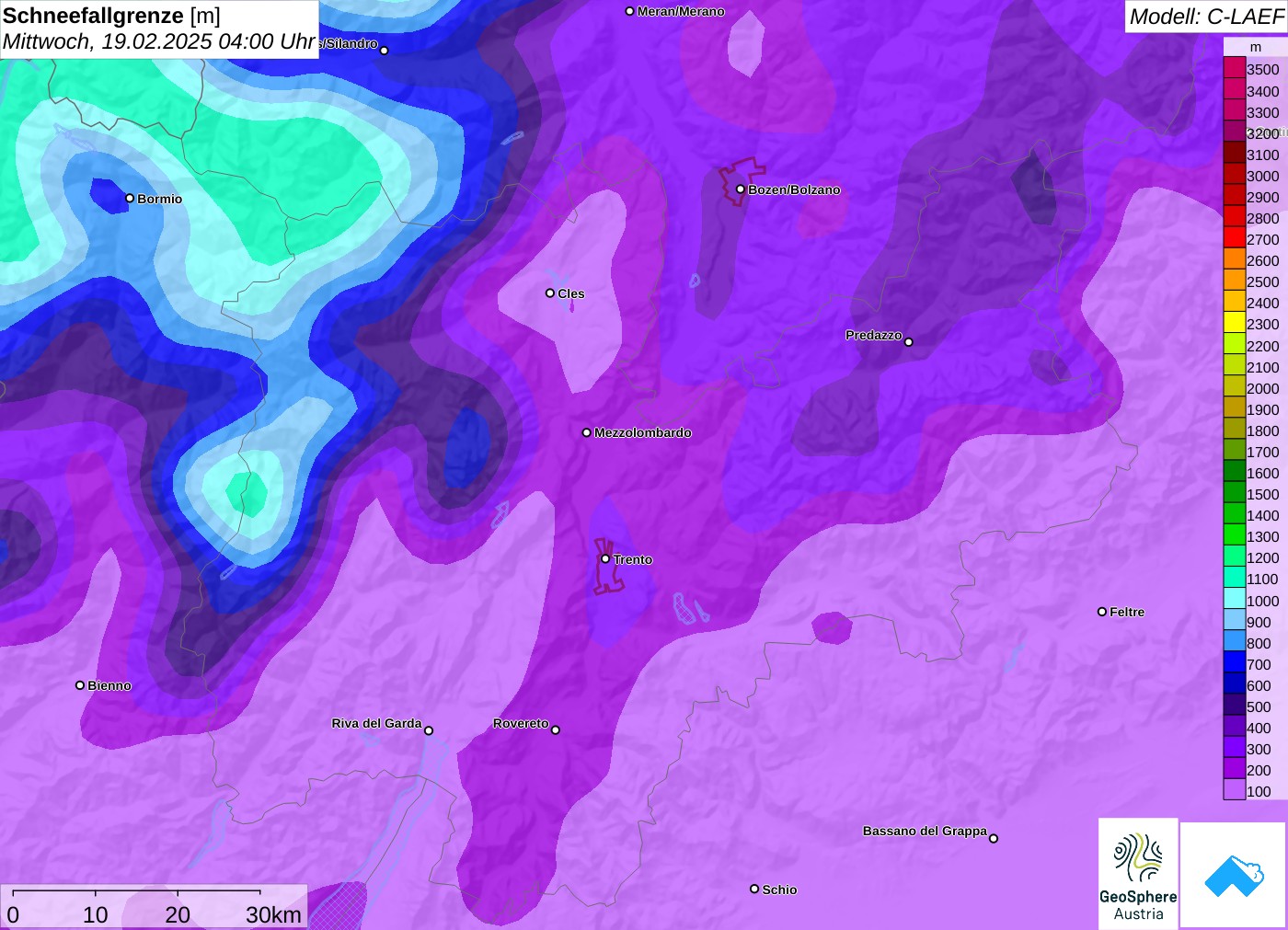Click the "Rovereto" town label
Image resolution: width=1288 pixels, height=930 pixels.
521,724
